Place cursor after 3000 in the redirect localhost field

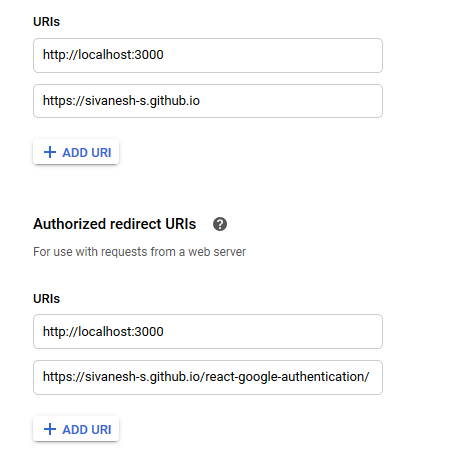164,332
